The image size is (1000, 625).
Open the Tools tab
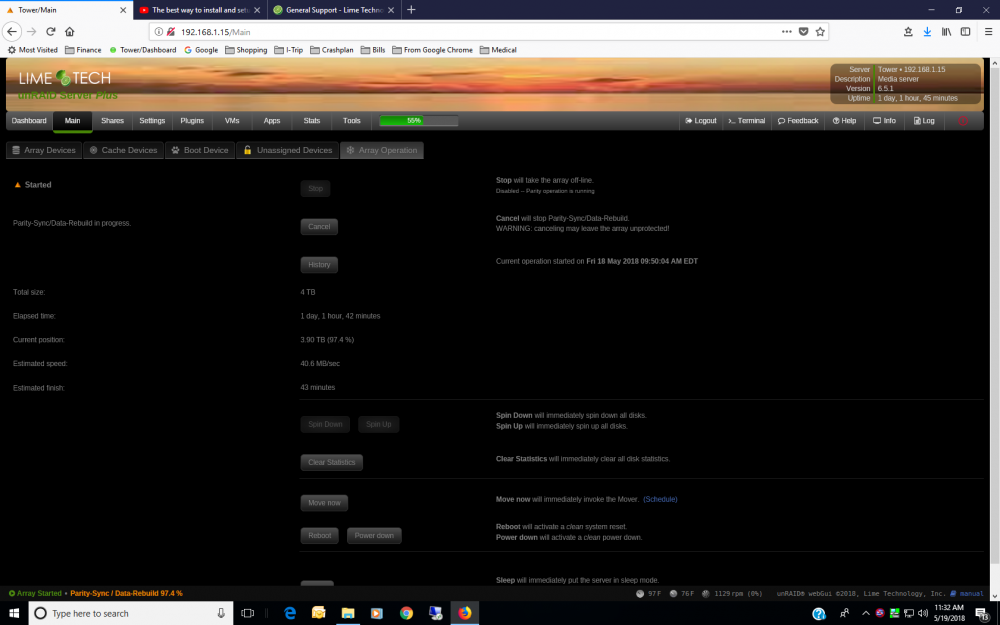351,121
